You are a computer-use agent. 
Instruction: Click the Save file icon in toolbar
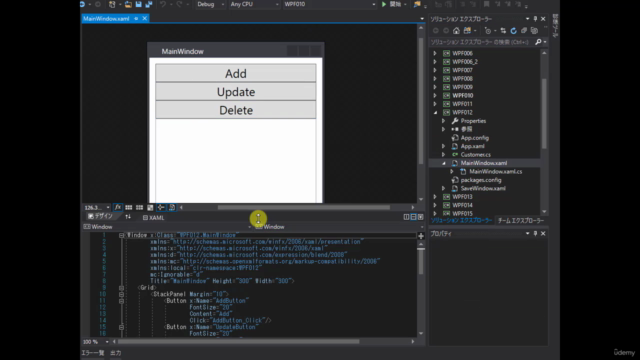[x=138, y=4]
